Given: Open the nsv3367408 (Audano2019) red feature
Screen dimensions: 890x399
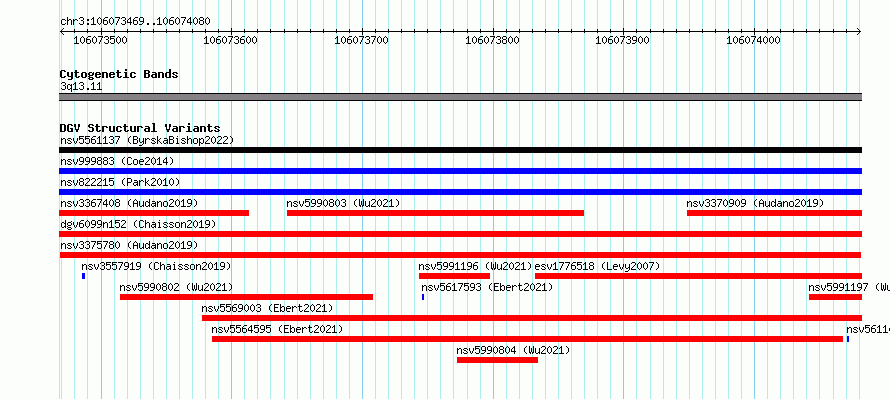Looking at the screenshot, I should 154,213.
